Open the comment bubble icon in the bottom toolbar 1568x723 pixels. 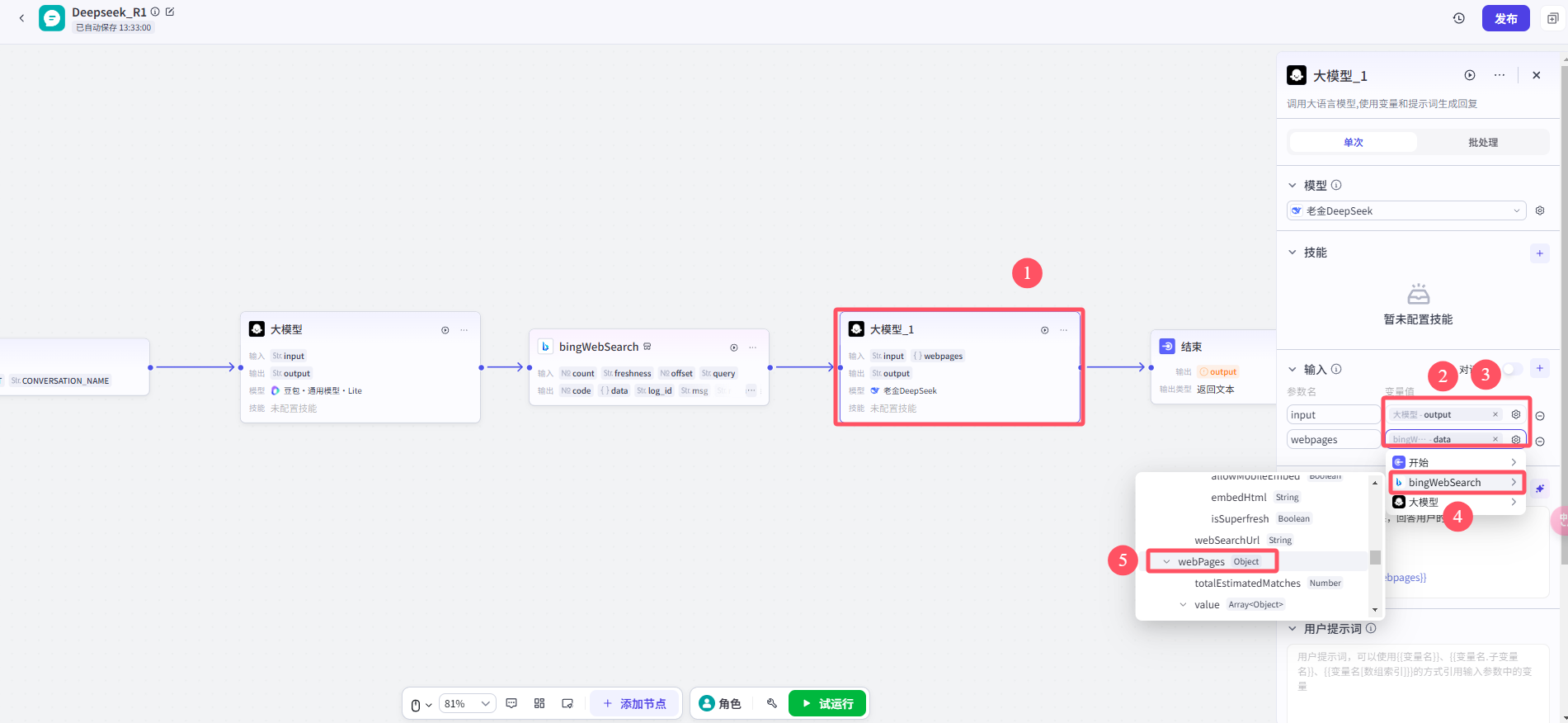tap(511, 703)
